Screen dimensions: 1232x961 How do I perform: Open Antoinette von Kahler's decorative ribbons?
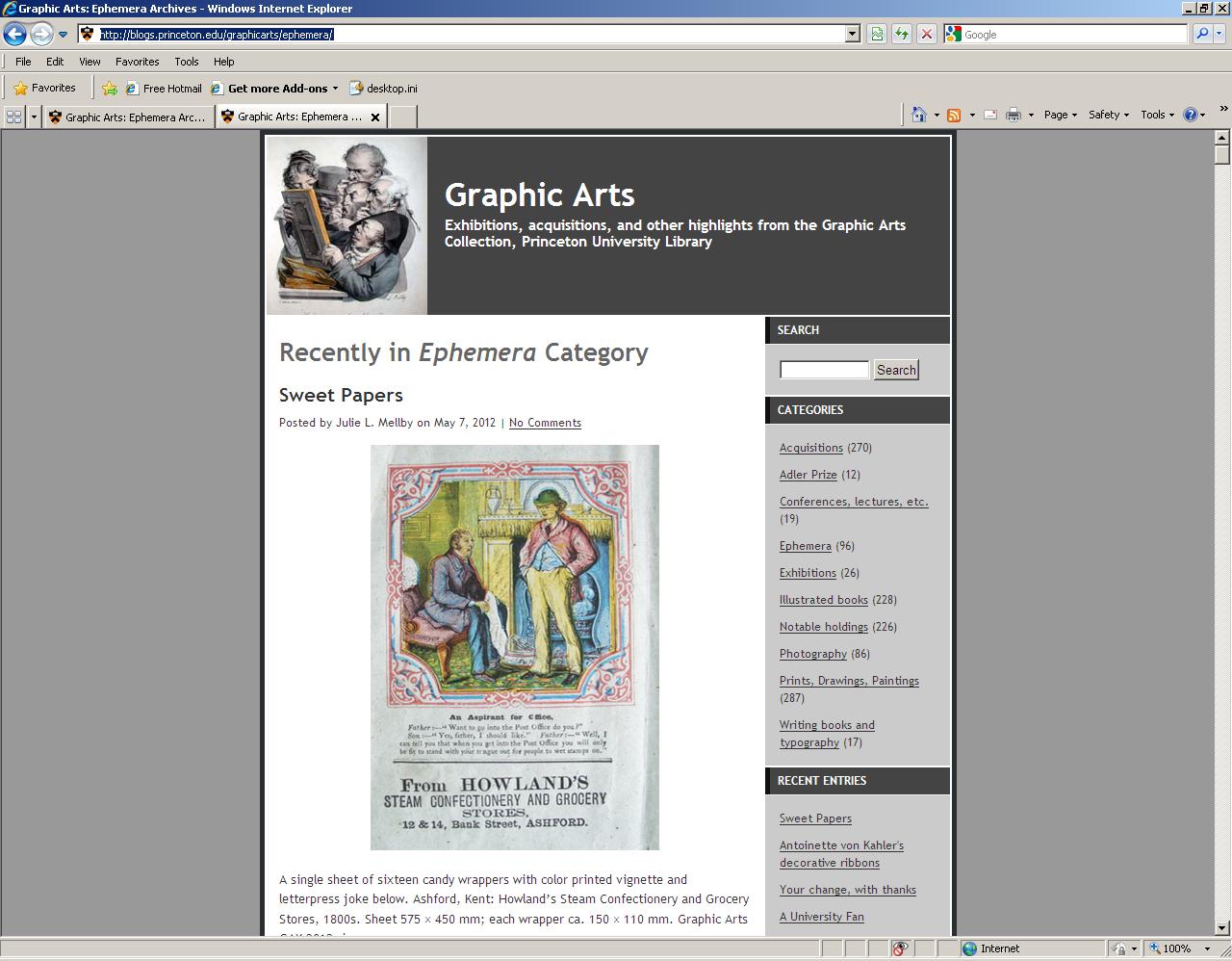(x=841, y=854)
